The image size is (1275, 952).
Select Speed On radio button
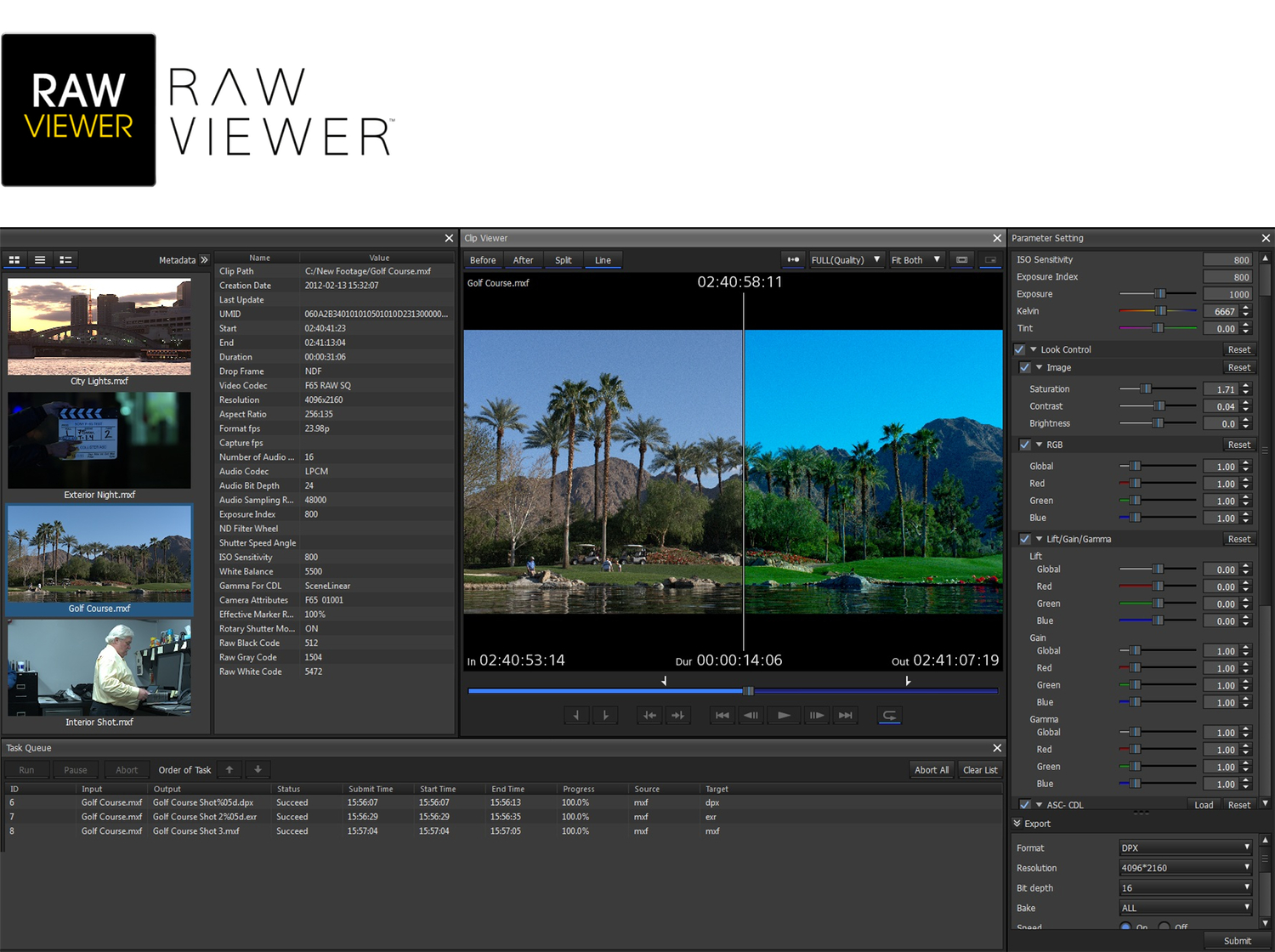click(x=1125, y=927)
